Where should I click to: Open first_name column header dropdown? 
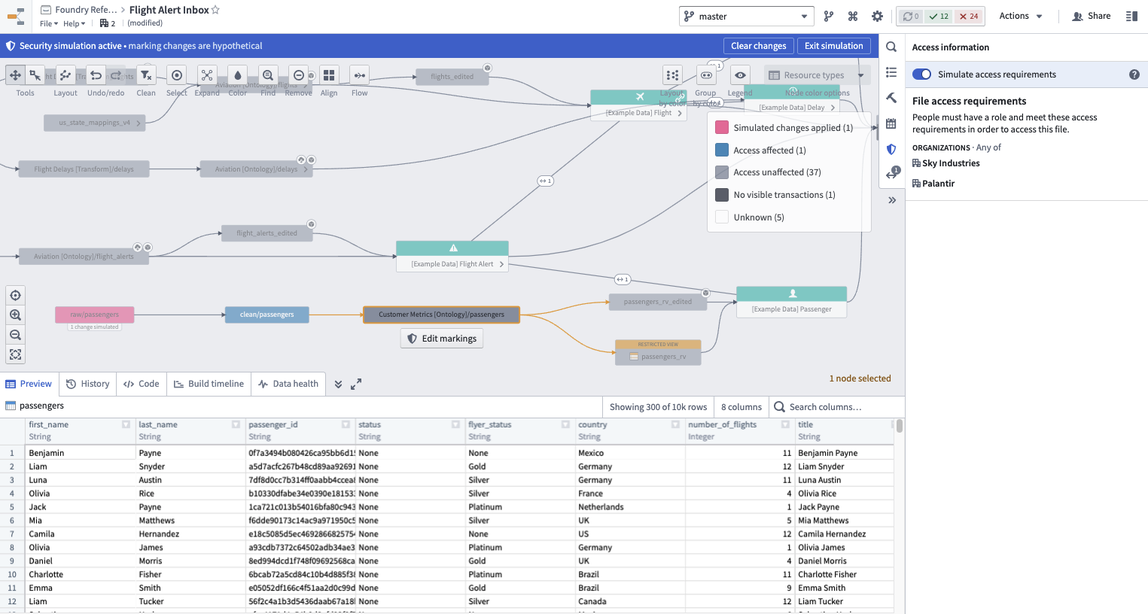pos(126,424)
